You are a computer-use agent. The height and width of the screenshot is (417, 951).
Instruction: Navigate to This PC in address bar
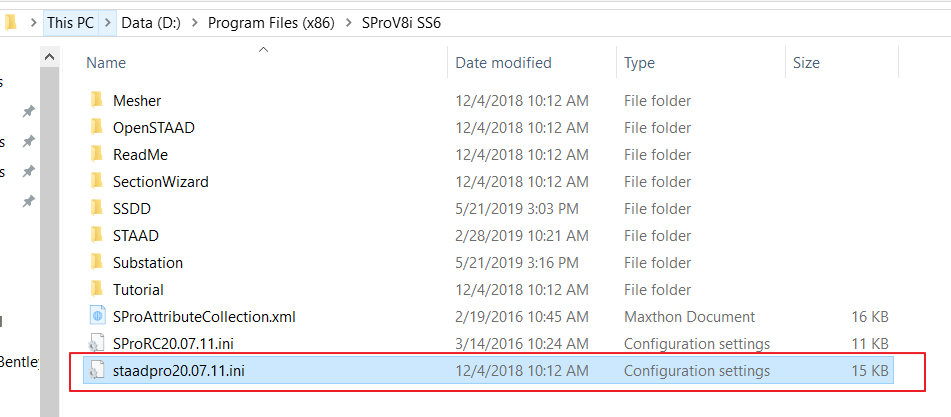click(71, 22)
